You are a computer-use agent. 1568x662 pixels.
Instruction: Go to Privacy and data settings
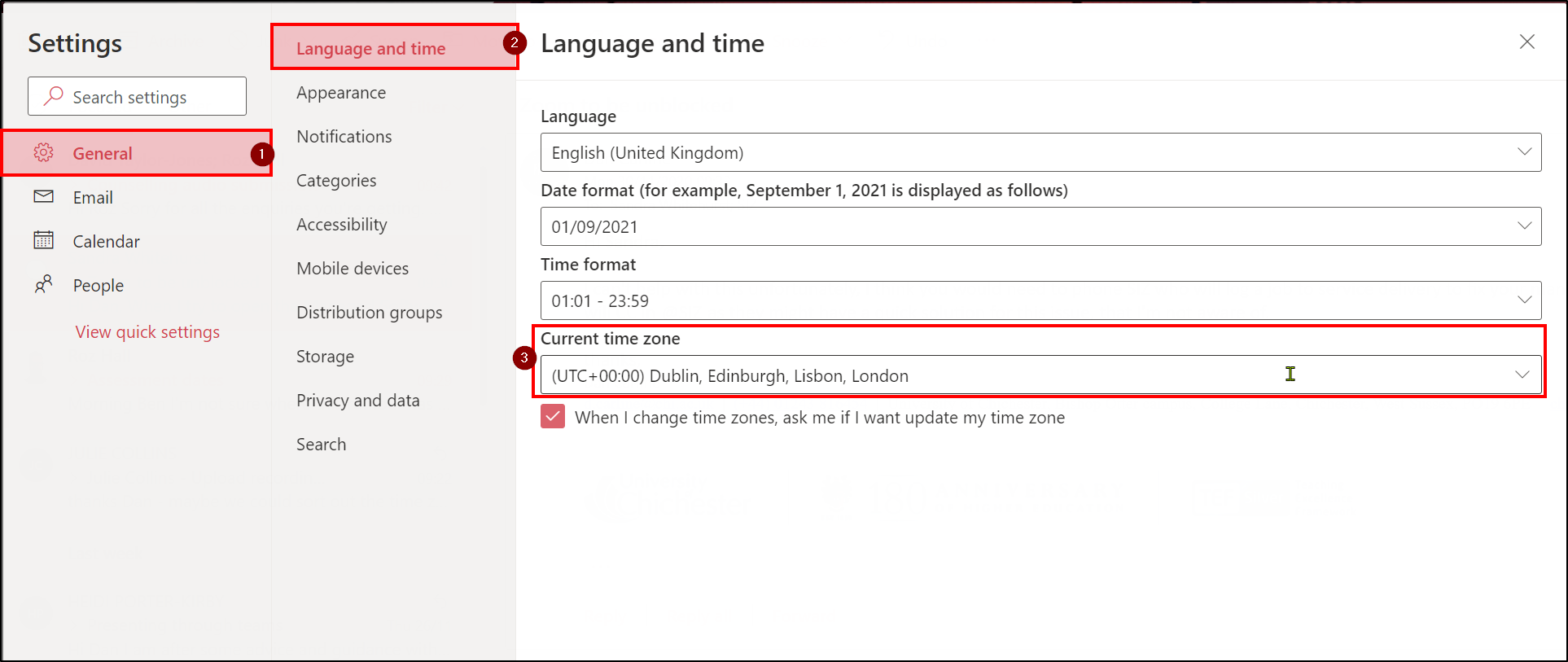[358, 401]
